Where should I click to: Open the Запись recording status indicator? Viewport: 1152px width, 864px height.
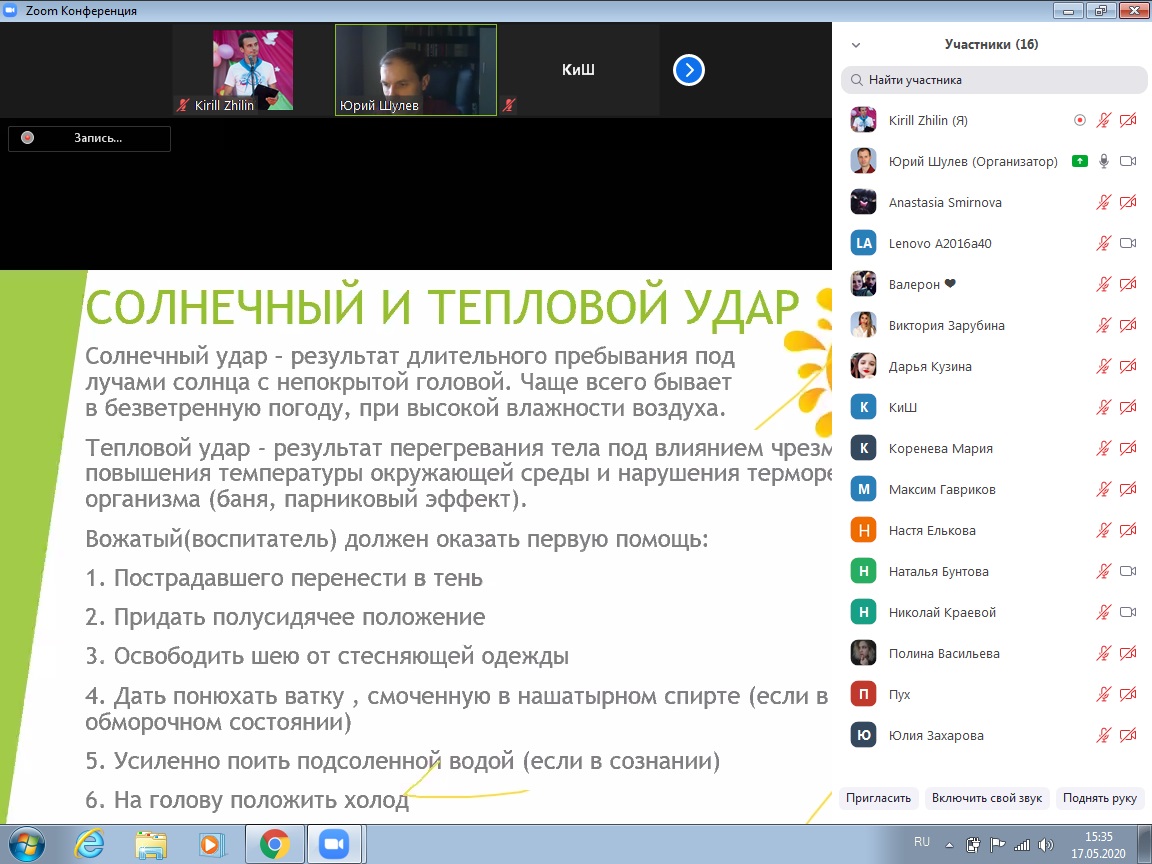[x=89, y=138]
